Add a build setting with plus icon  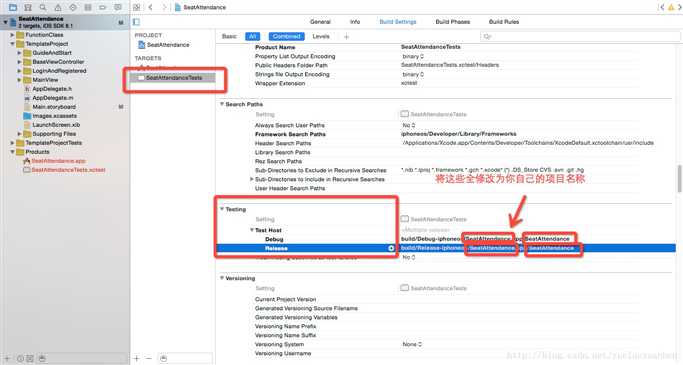[x=346, y=37]
